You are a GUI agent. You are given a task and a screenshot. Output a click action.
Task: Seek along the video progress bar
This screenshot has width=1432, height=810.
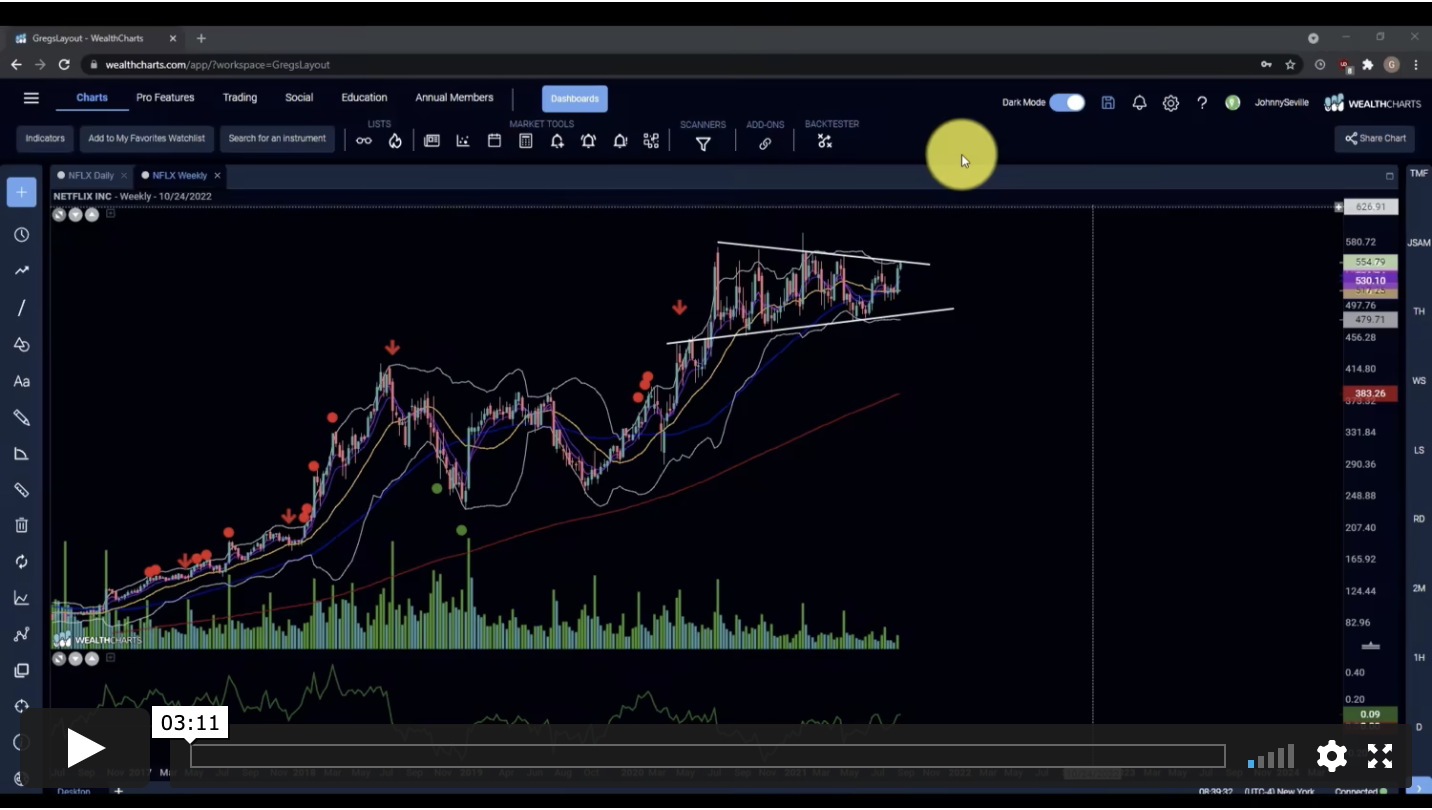point(708,756)
